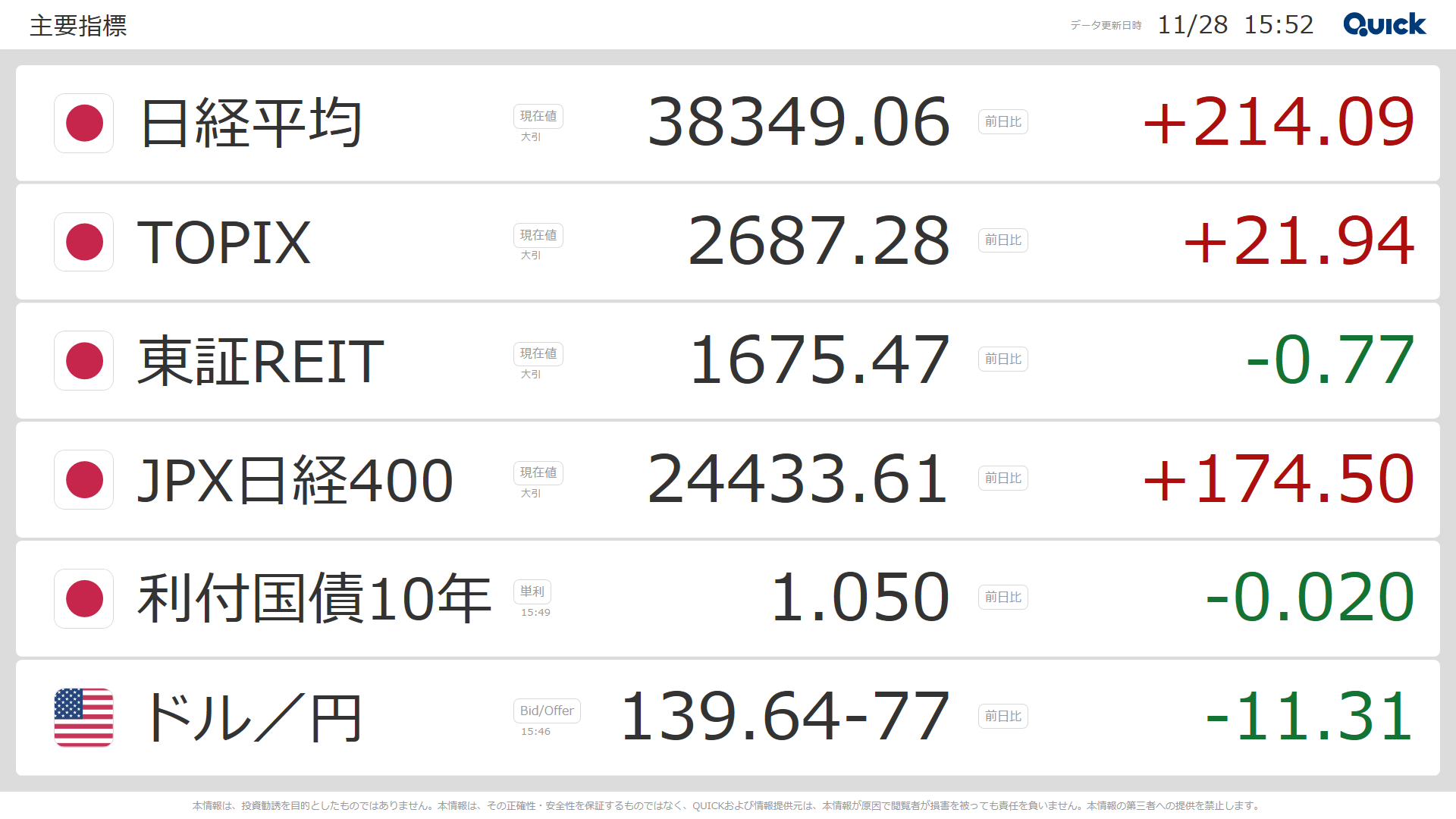
Task: Select the 現在値 badge in the 日経平均 row
Action: click(x=538, y=116)
